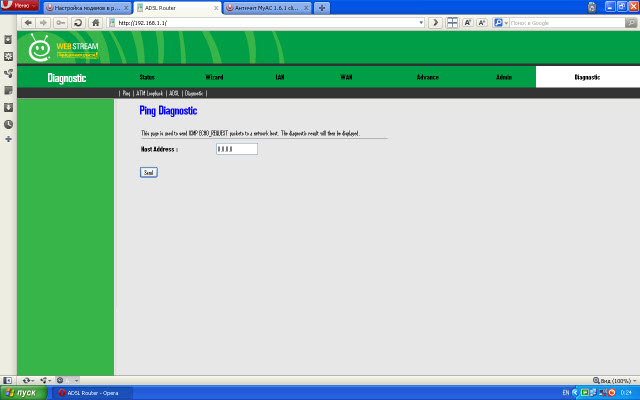
Task: Click the Google search field
Action: click(567, 23)
